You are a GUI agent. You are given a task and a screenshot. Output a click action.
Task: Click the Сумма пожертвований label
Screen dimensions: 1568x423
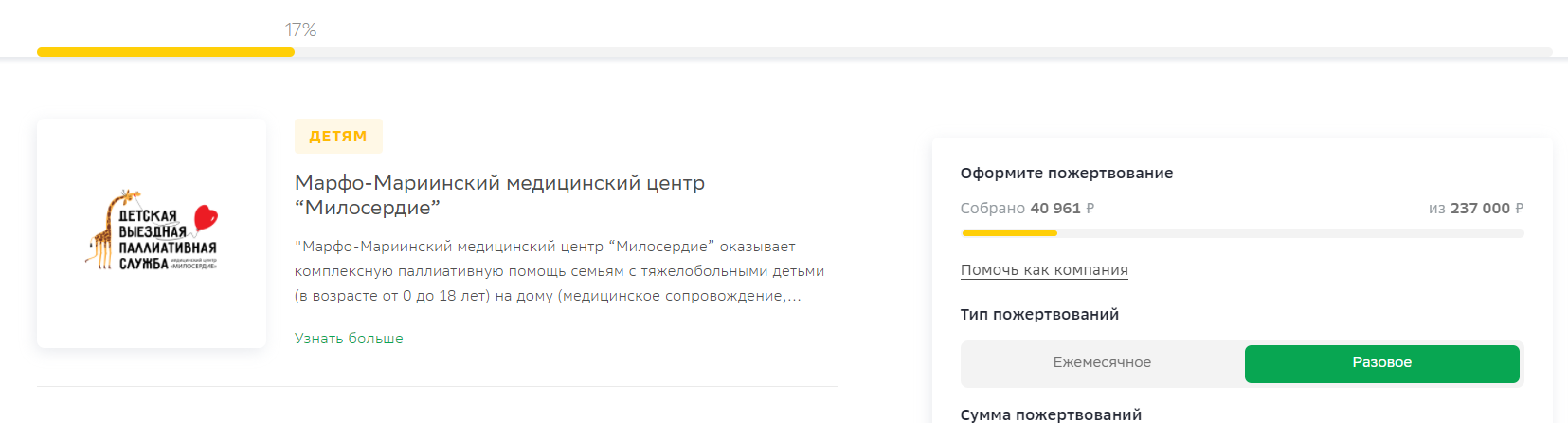1051,414
